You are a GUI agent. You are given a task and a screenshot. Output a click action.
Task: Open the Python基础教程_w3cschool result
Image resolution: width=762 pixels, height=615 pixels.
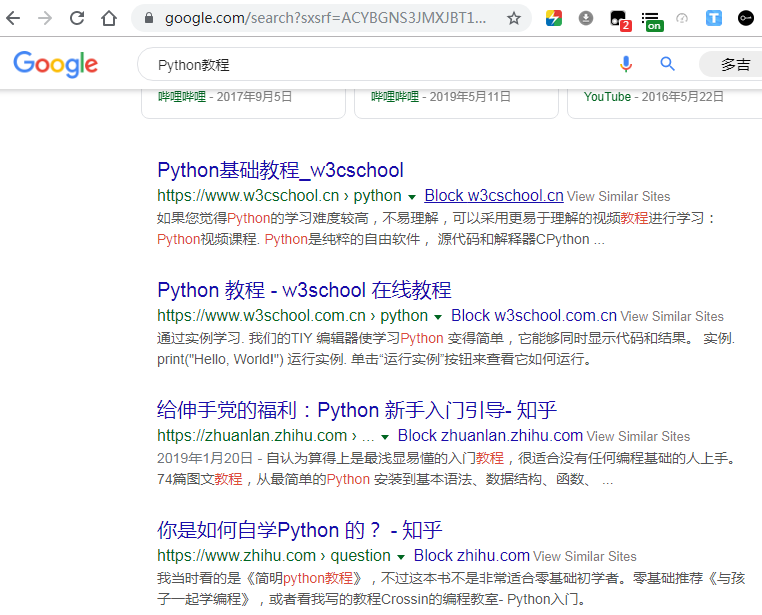tap(280, 171)
